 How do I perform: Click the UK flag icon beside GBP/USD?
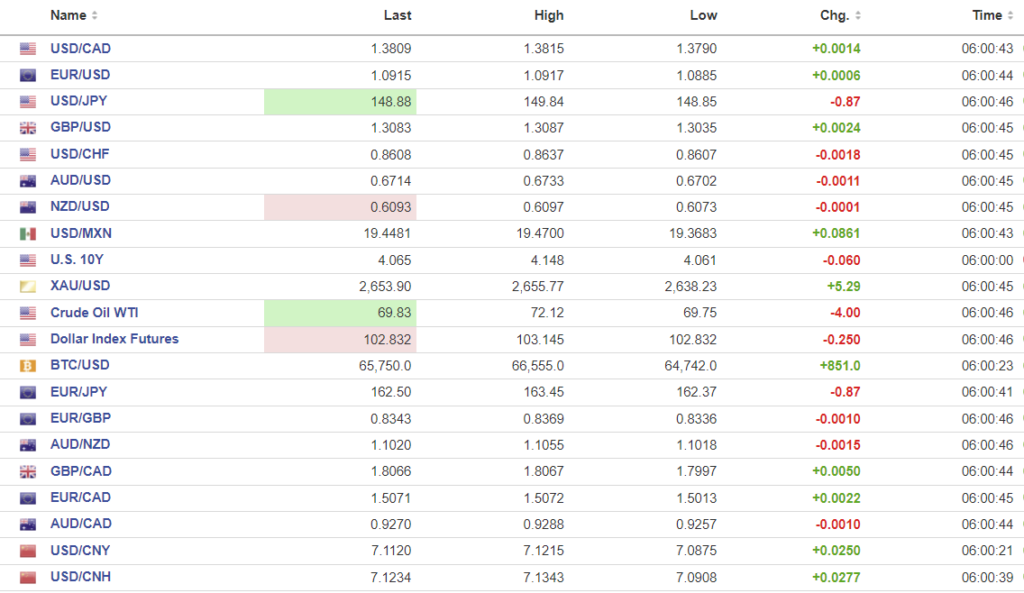[28, 128]
